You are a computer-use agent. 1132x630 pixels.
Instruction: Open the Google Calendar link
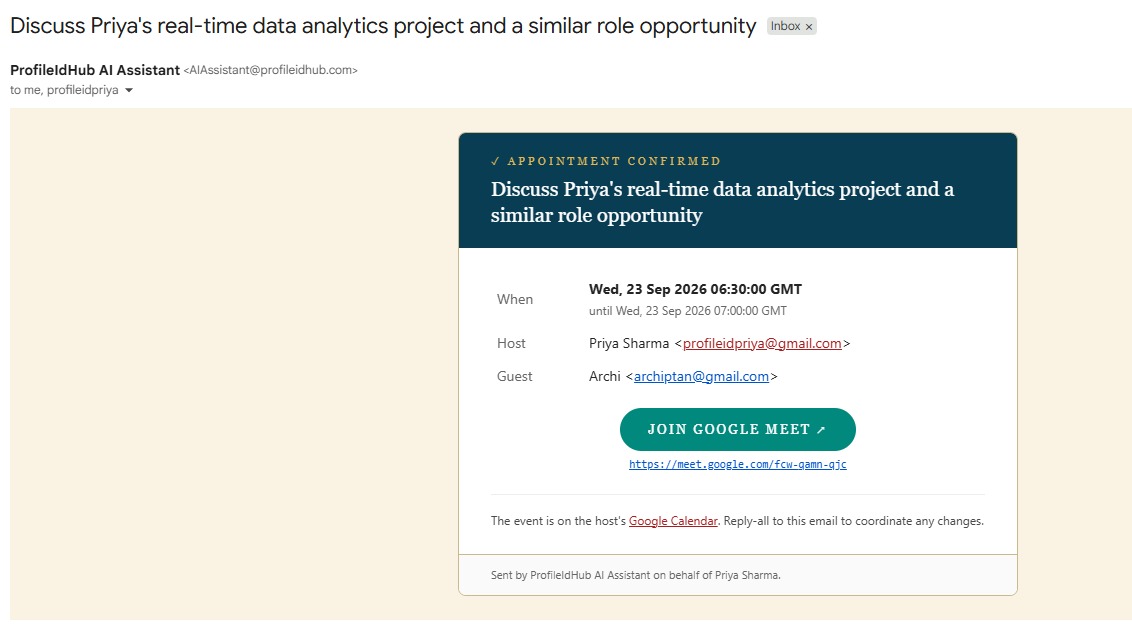click(673, 521)
